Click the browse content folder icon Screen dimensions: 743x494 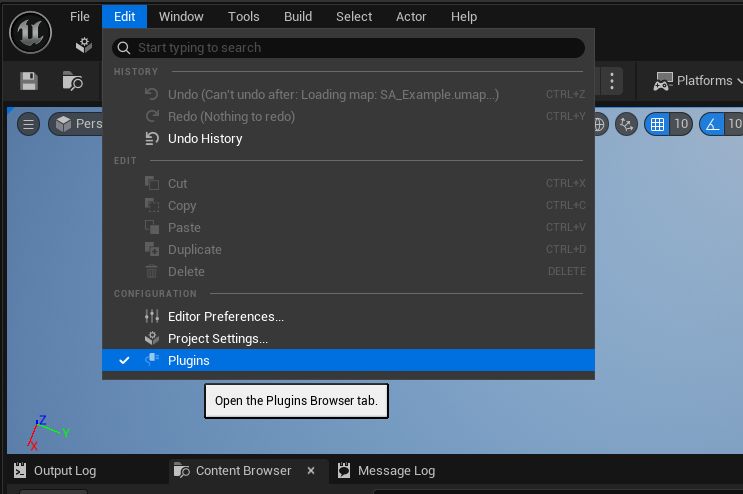[x=72, y=81]
